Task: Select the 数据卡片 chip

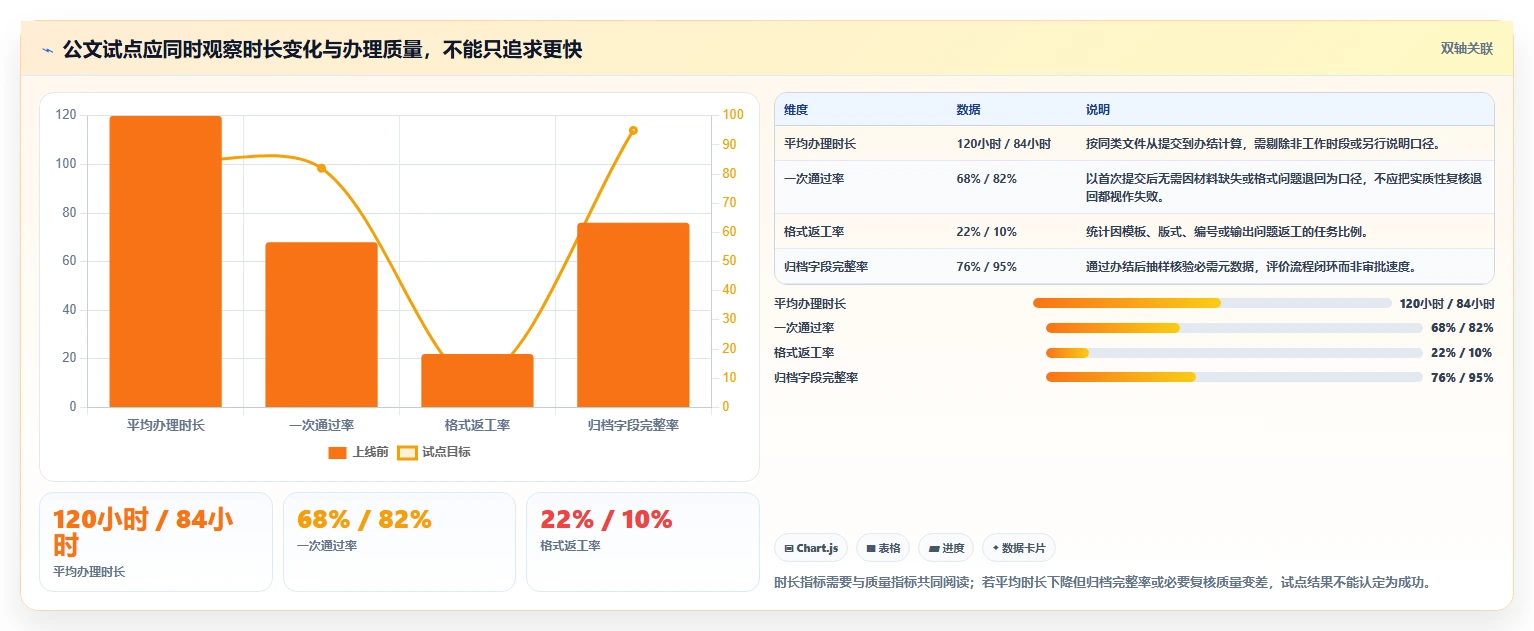Action: (1018, 548)
